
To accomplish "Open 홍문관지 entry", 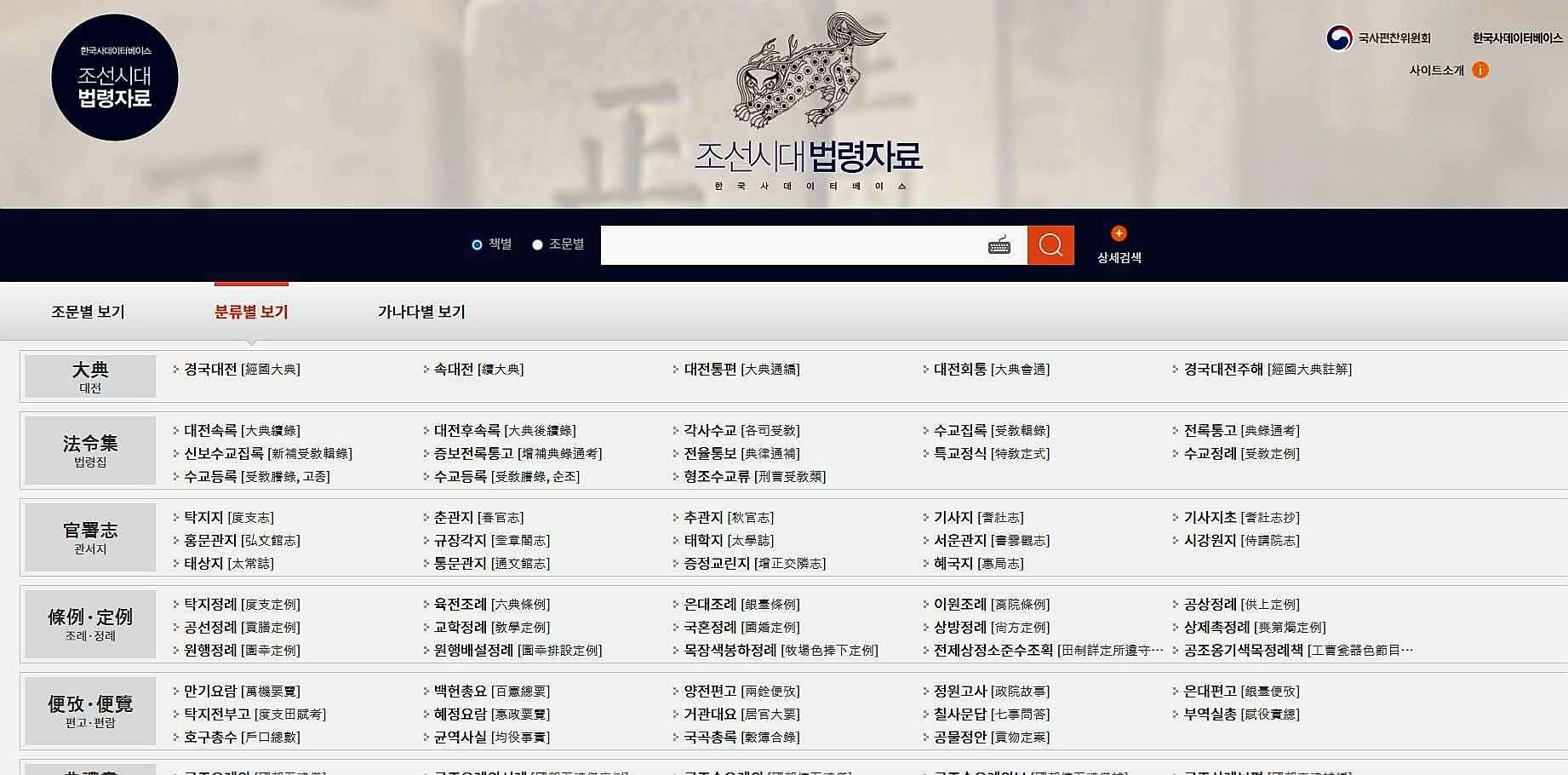I will click(242, 541).
